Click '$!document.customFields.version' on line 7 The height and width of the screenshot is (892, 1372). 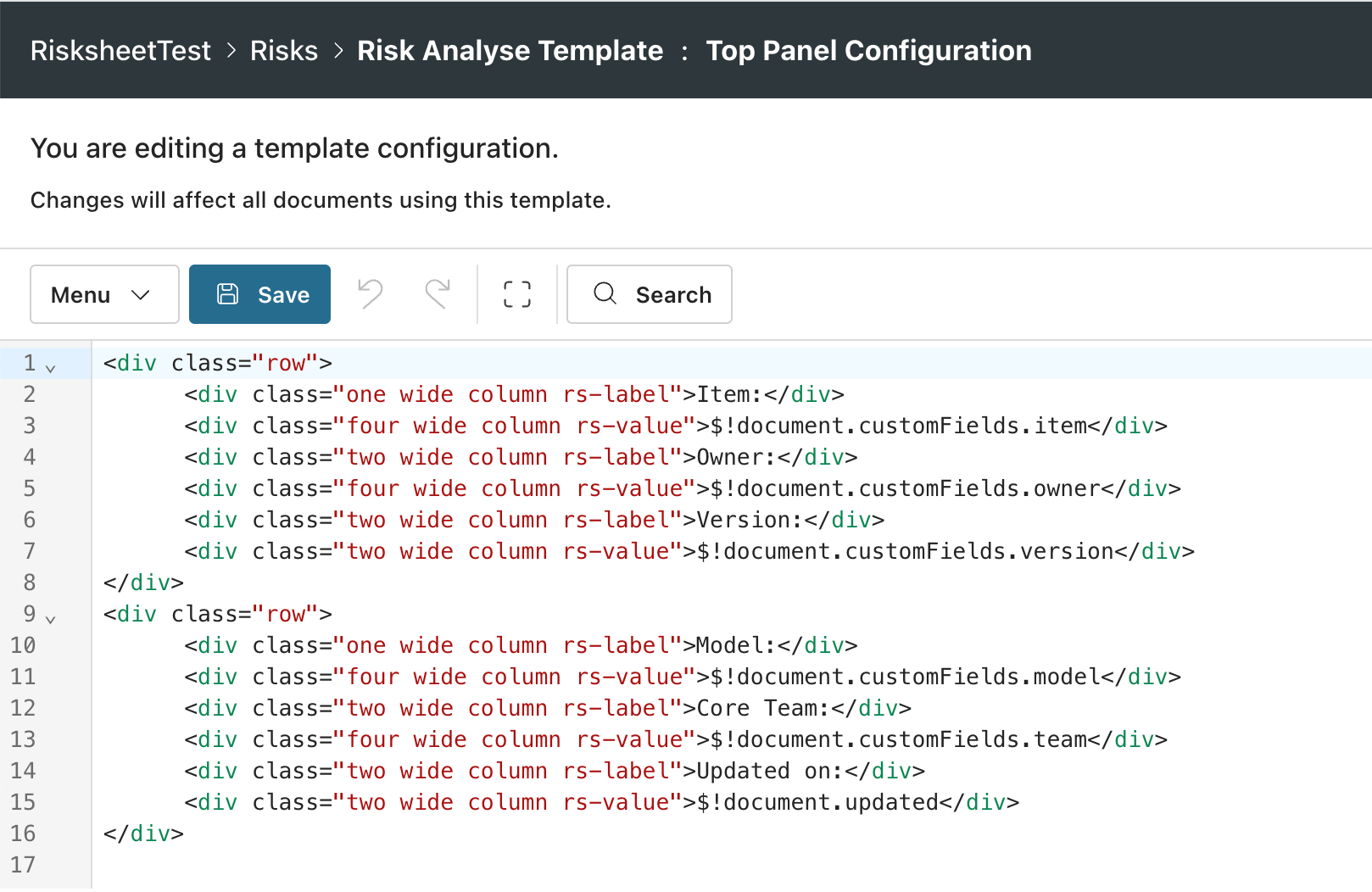906,551
